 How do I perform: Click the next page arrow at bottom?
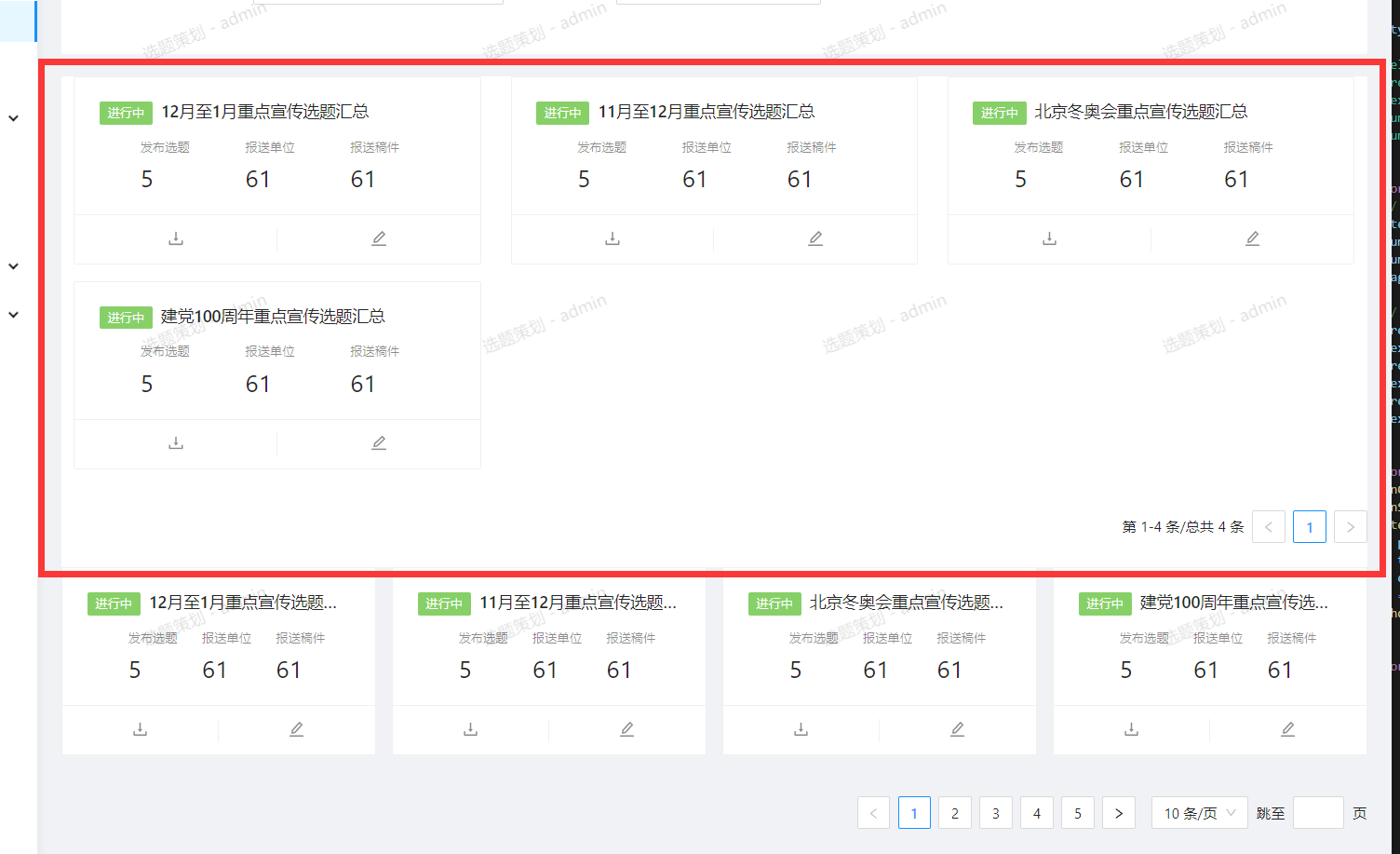click(1118, 812)
